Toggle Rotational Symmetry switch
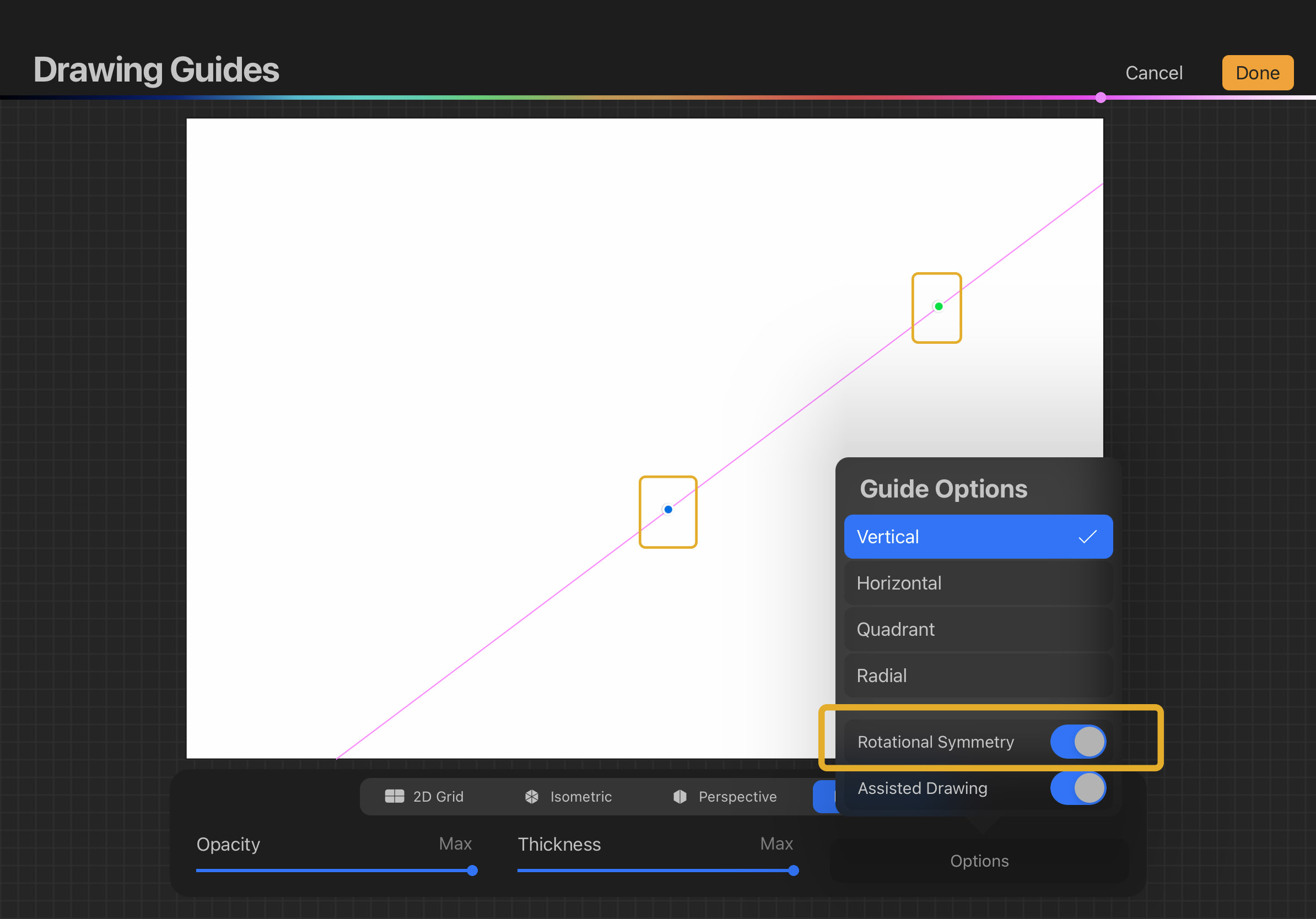 pyautogui.click(x=1077, y=742)
